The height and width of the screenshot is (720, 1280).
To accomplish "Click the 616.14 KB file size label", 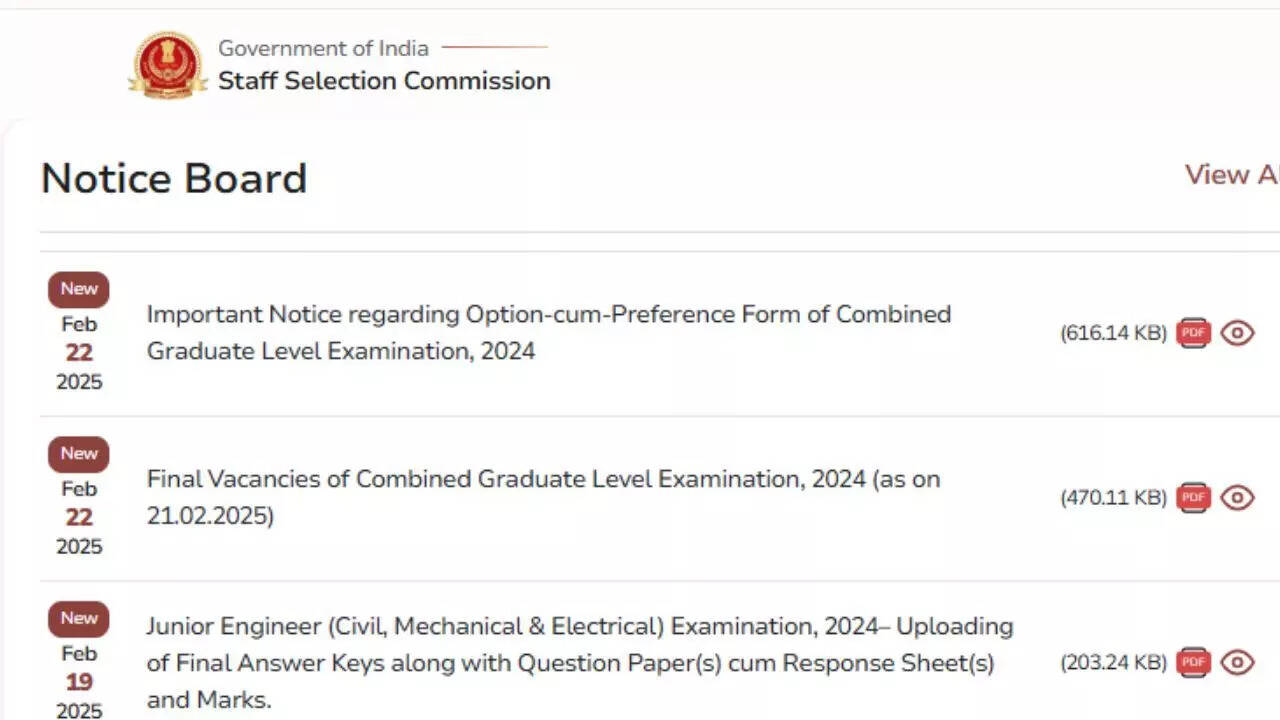I will click(1113, 334).
